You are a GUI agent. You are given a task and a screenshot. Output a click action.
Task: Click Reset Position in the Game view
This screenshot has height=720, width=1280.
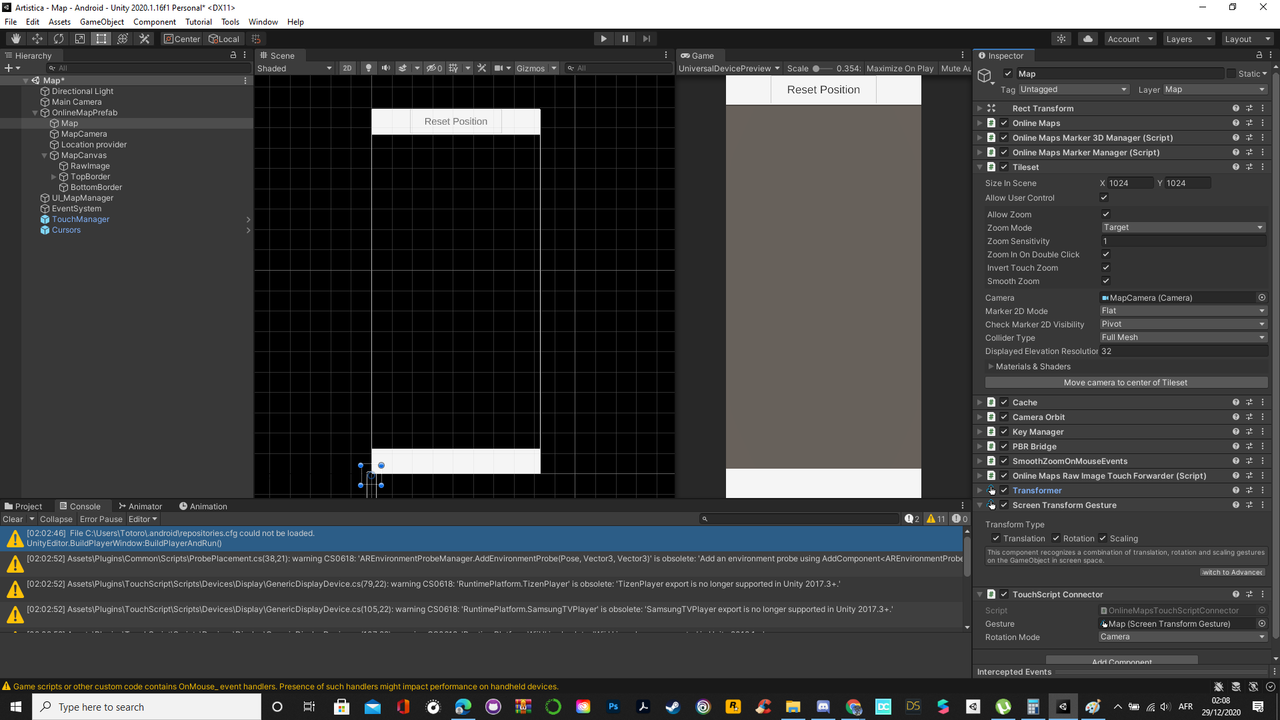tap(823, 90)
